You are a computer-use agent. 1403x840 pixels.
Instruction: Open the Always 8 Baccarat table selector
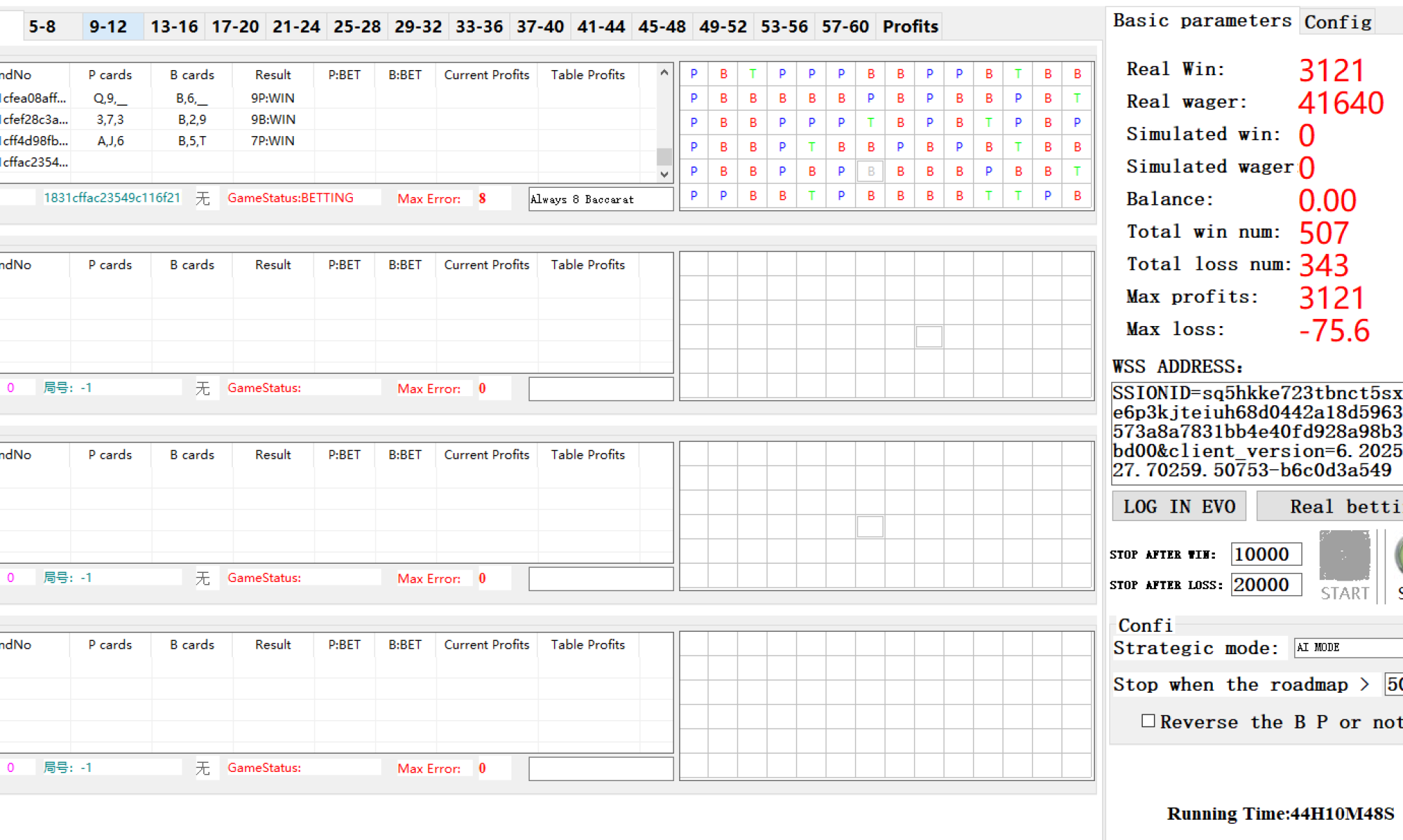(x=600, y=199)
